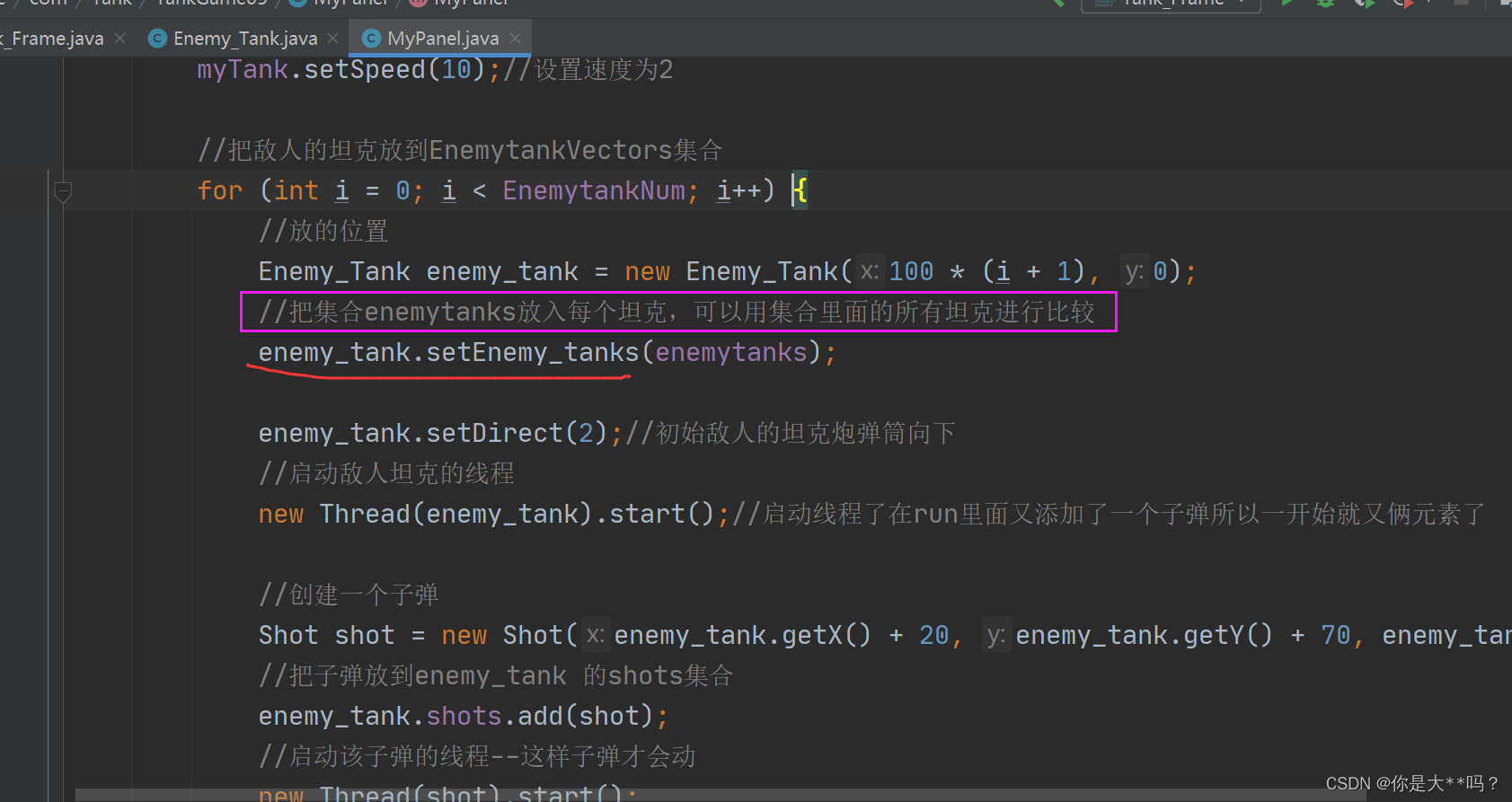This screenshot has height=802, width=1512.
Task: Open the _Frame.java tab at left edge
Action: [52, 39]
